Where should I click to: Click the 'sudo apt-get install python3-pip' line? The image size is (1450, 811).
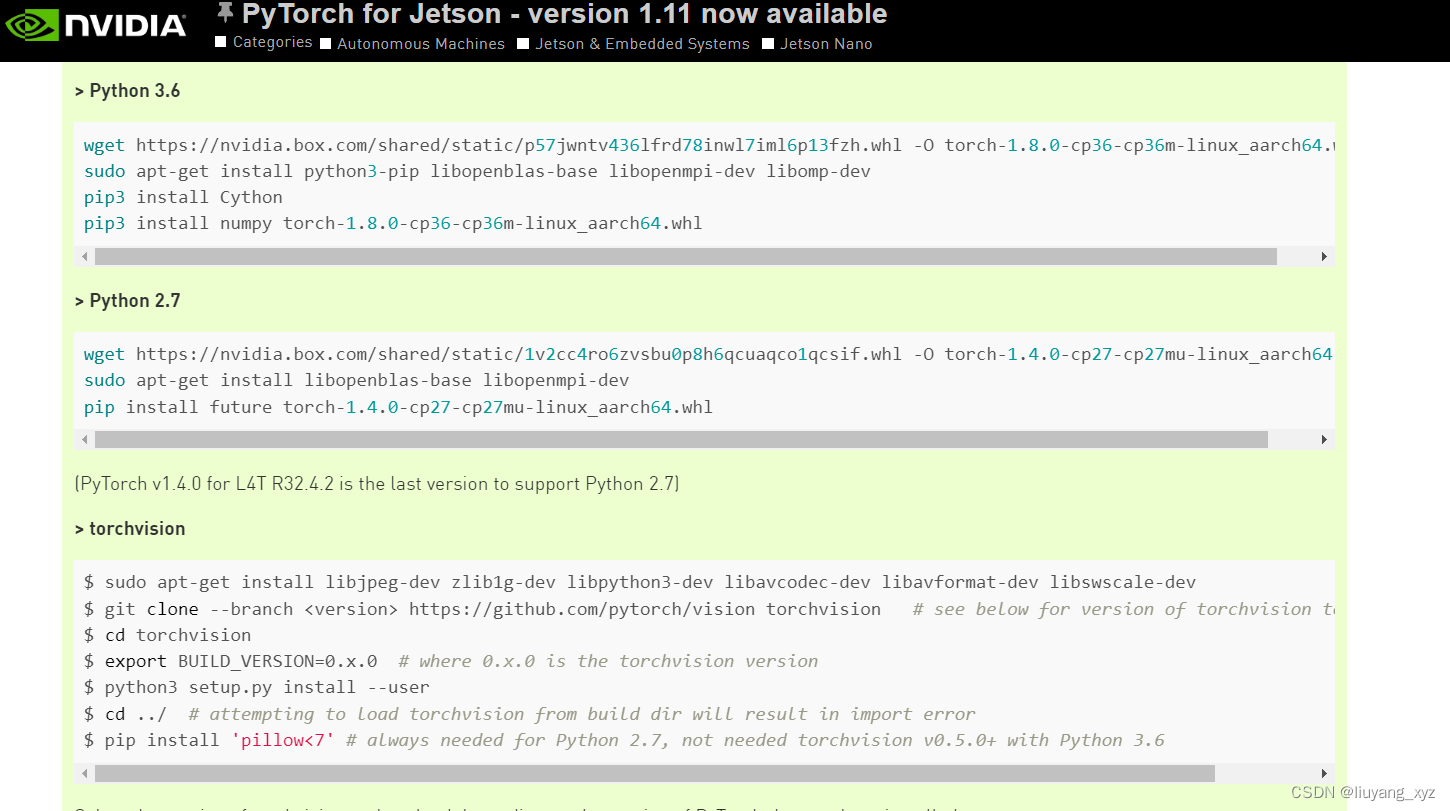tap(477, 171)
